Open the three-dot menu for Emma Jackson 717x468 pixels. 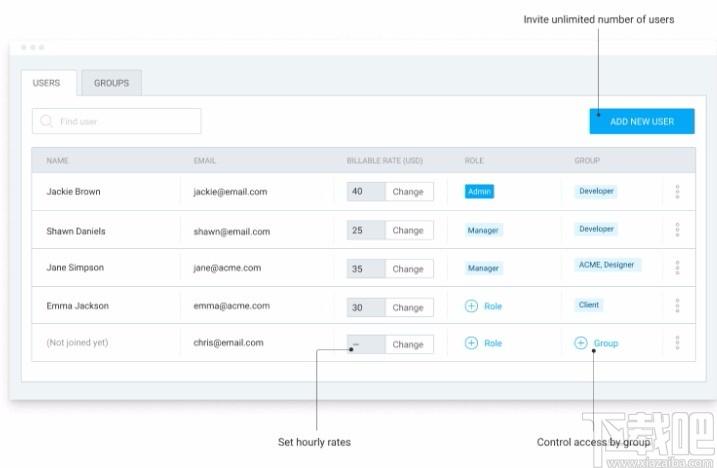tap(677, 306)
